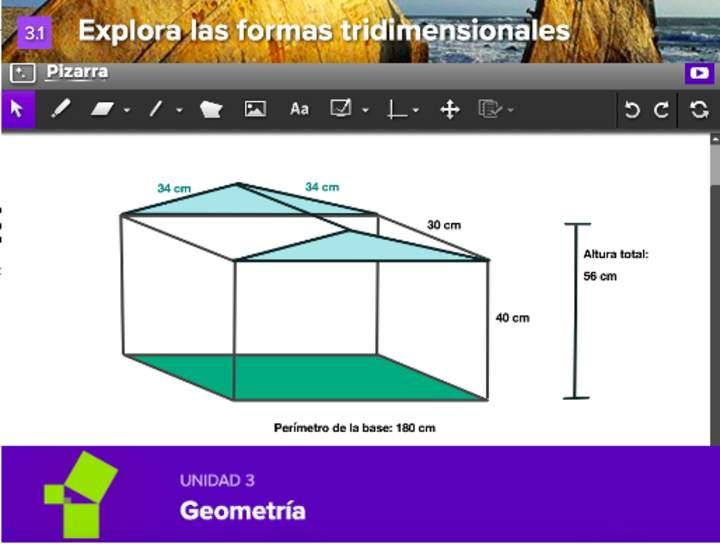Pick the straight line tool
The image size is (720, 544).
tap(155, 110)
